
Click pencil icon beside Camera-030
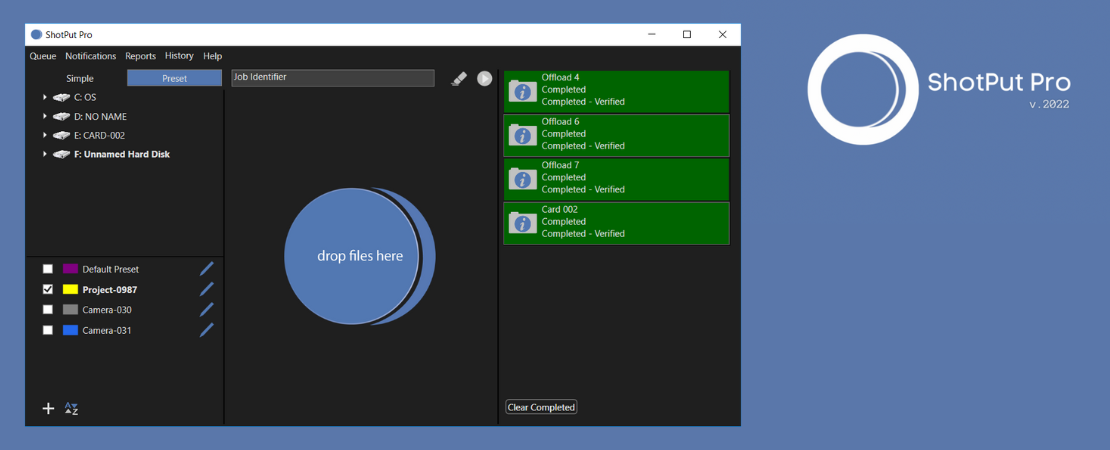tap(206, 310)
